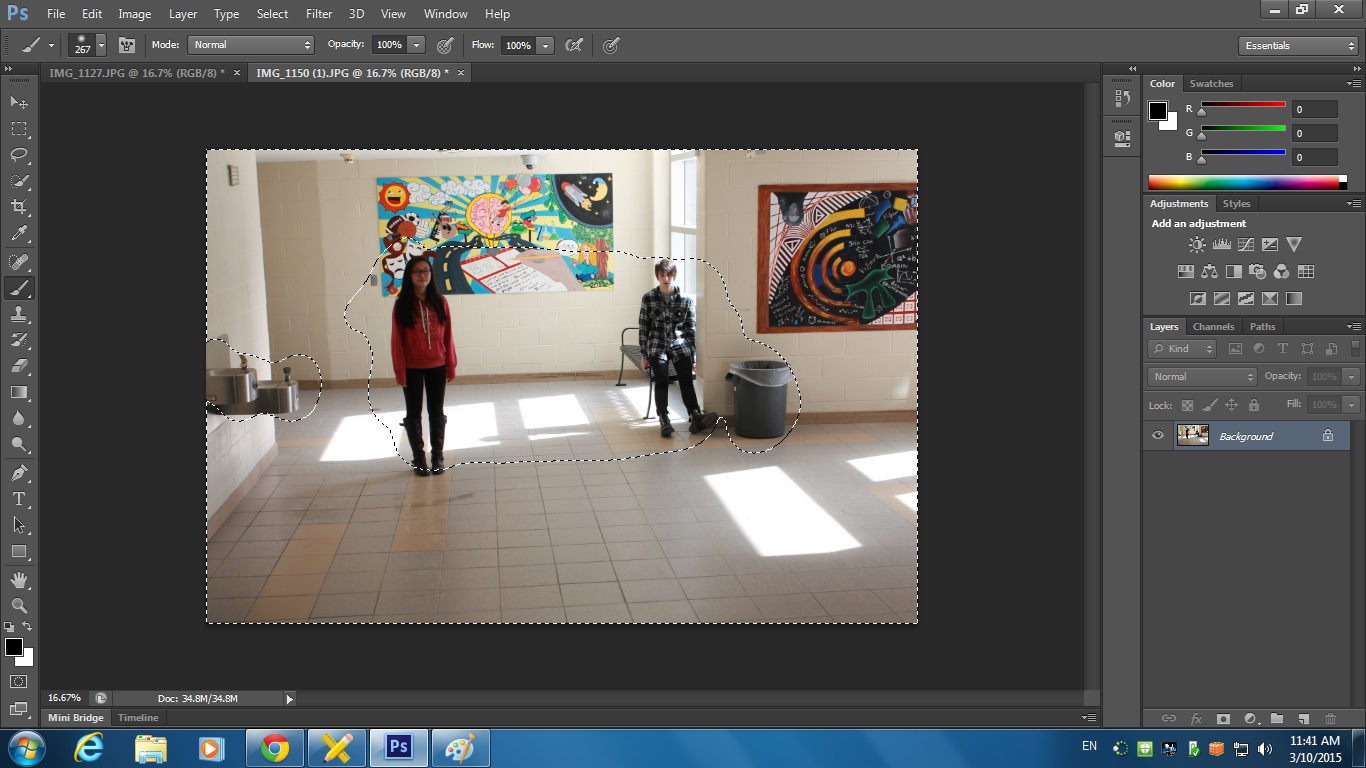This screenshot has height=768, width=1366.
Task: Open the Filter menu
Action: pyautogui.click(x=319, y=14)
